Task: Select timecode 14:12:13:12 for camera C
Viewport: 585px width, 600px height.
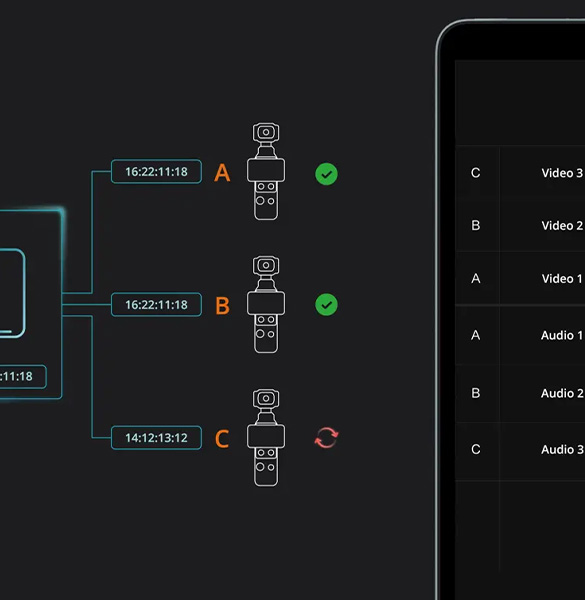Action: pyautogui.click(x=156, y=438)
